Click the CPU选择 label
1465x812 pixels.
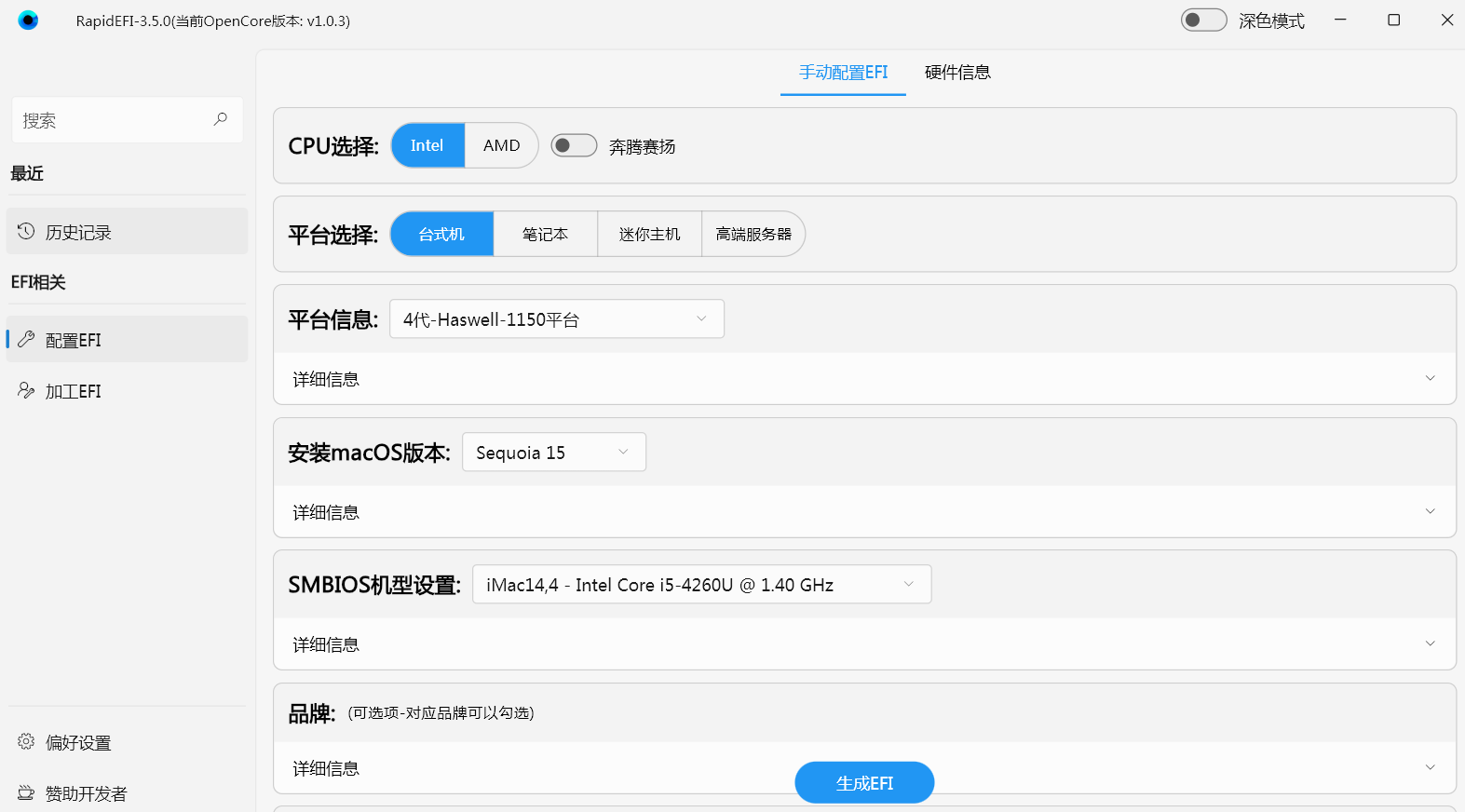tap(333, 146)
